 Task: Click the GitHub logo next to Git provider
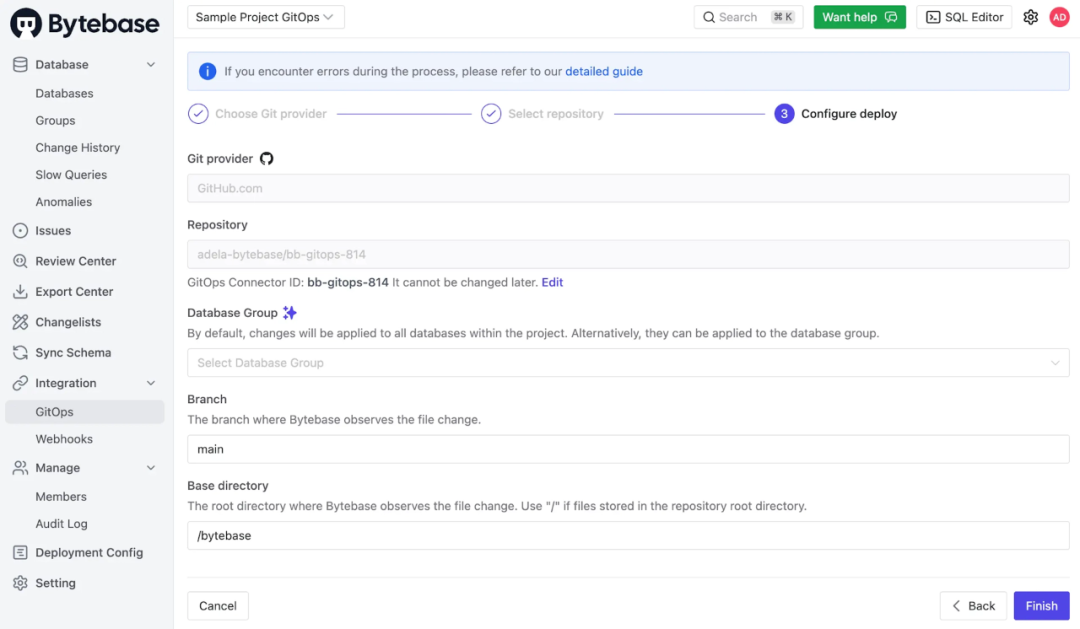tap(267, 158)
